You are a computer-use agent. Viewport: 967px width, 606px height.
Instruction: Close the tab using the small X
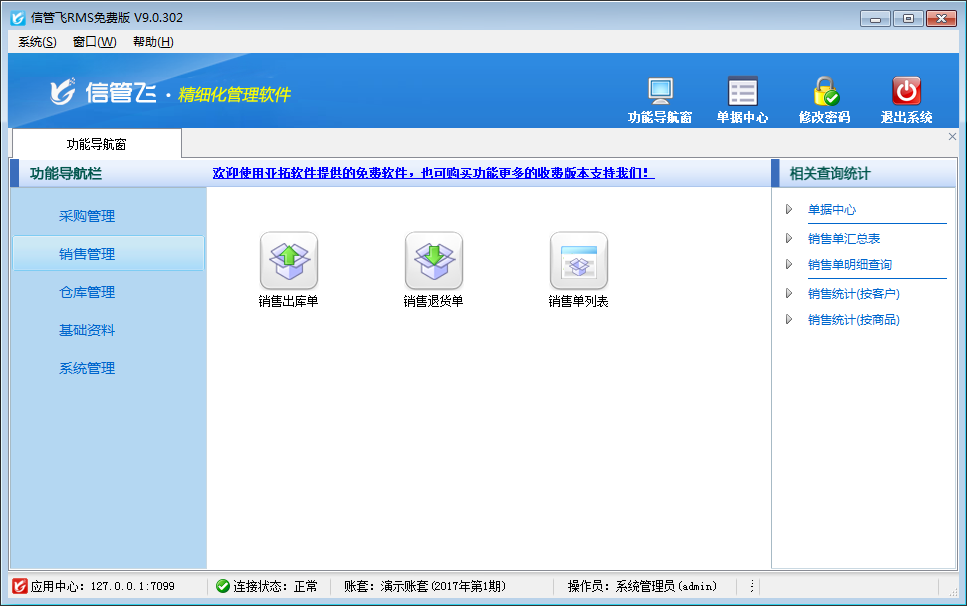pyautogui.click(x=952, y=137)
